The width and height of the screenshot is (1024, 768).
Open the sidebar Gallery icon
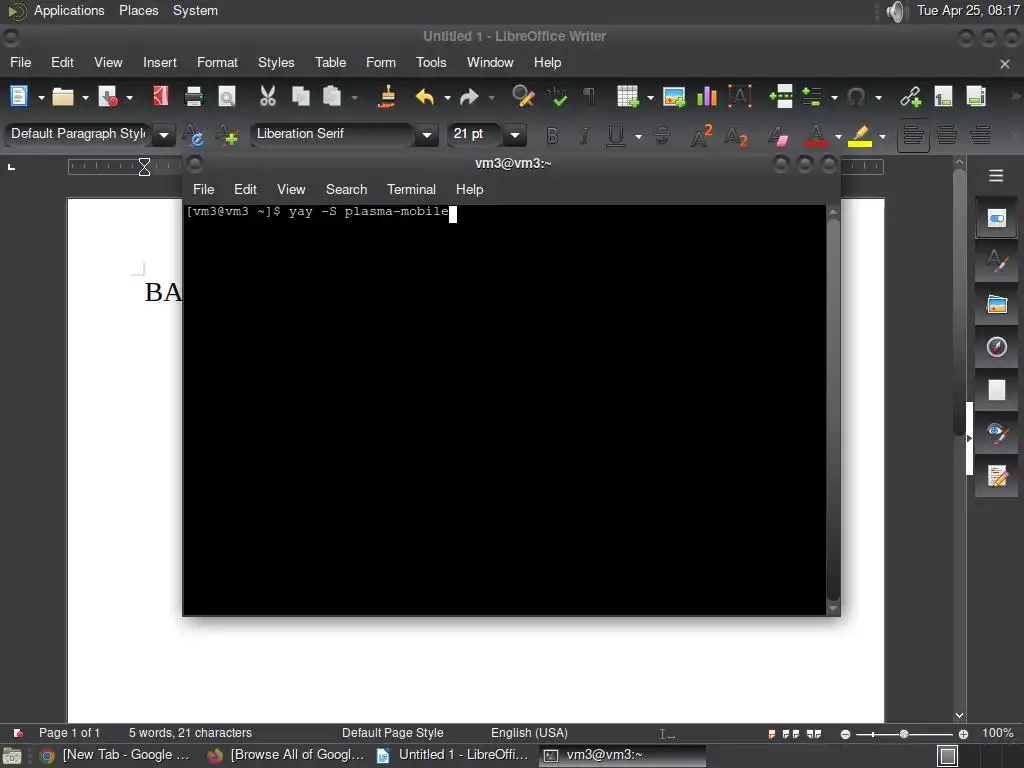tap(996, 304)
